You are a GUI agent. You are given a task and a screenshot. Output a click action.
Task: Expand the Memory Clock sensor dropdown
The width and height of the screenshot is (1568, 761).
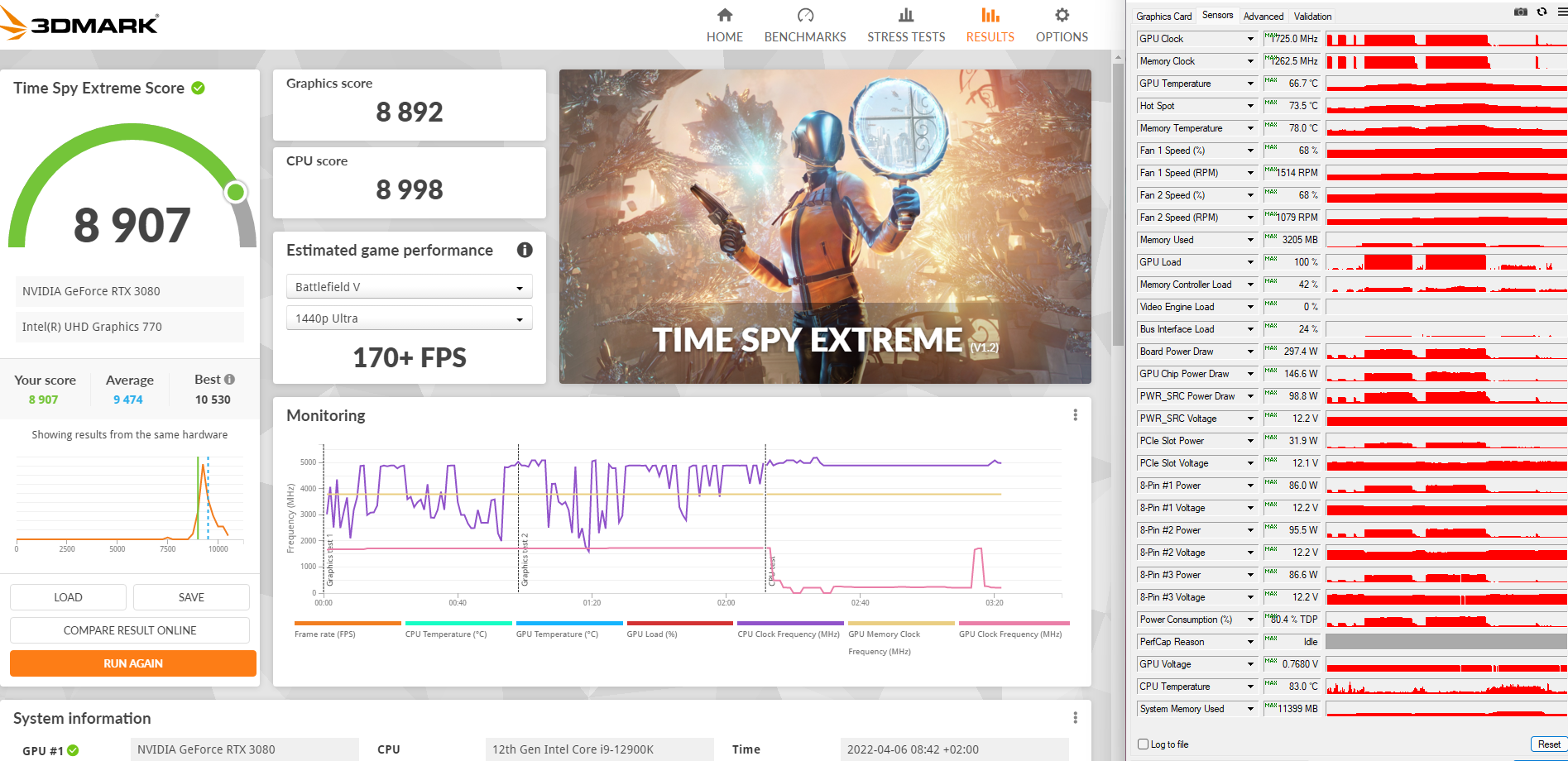[x=1250, y=61]
